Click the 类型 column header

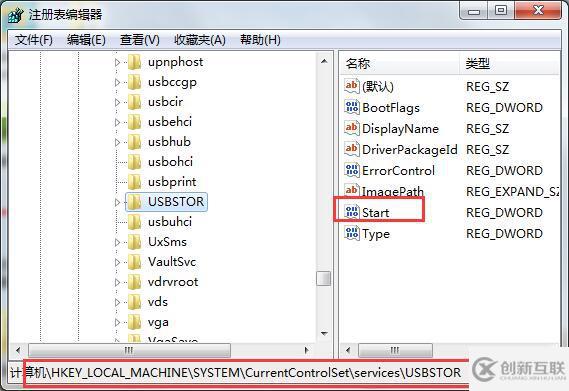click(509, 64)
